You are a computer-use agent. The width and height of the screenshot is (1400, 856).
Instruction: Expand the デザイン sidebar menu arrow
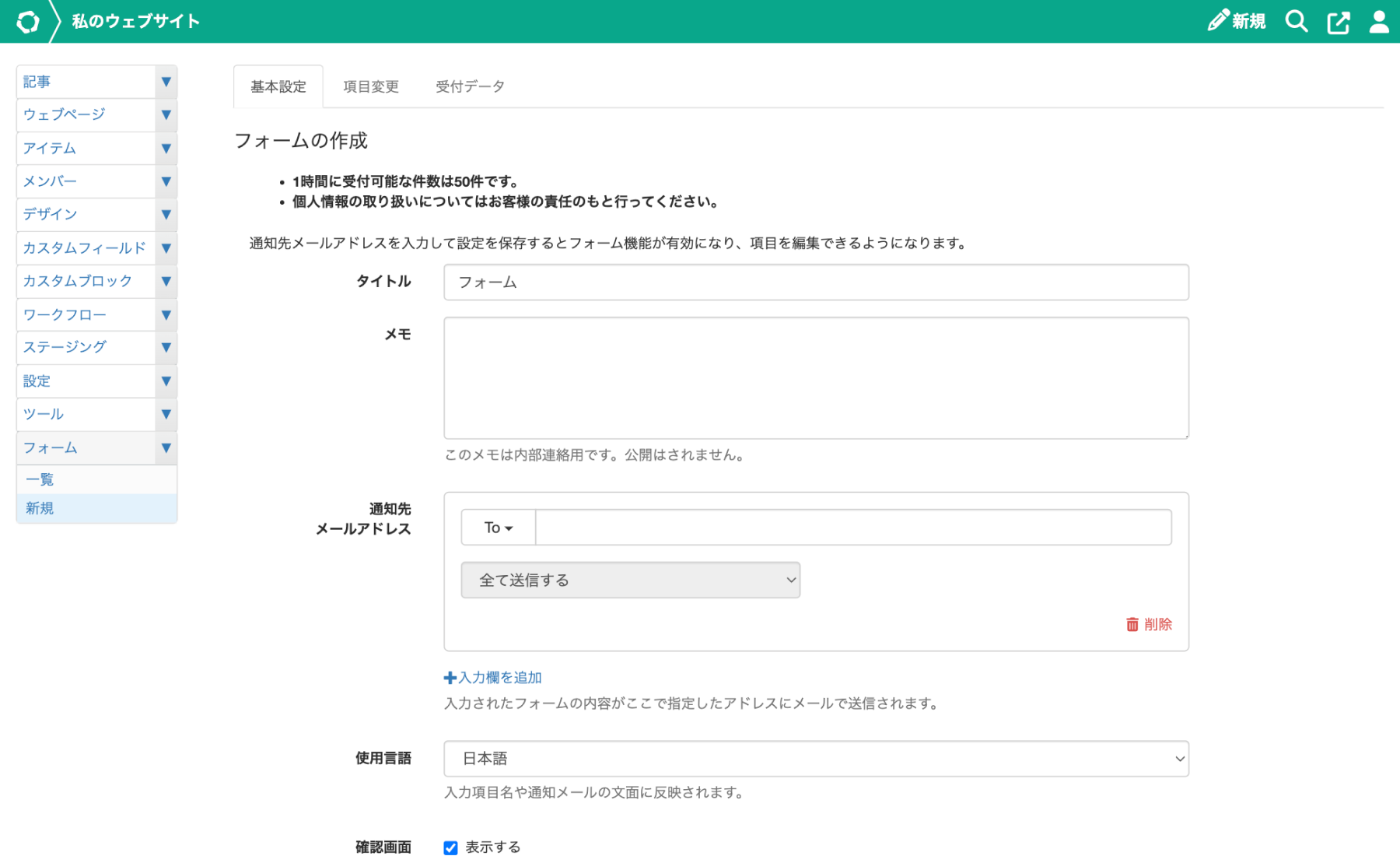(166, 214)
